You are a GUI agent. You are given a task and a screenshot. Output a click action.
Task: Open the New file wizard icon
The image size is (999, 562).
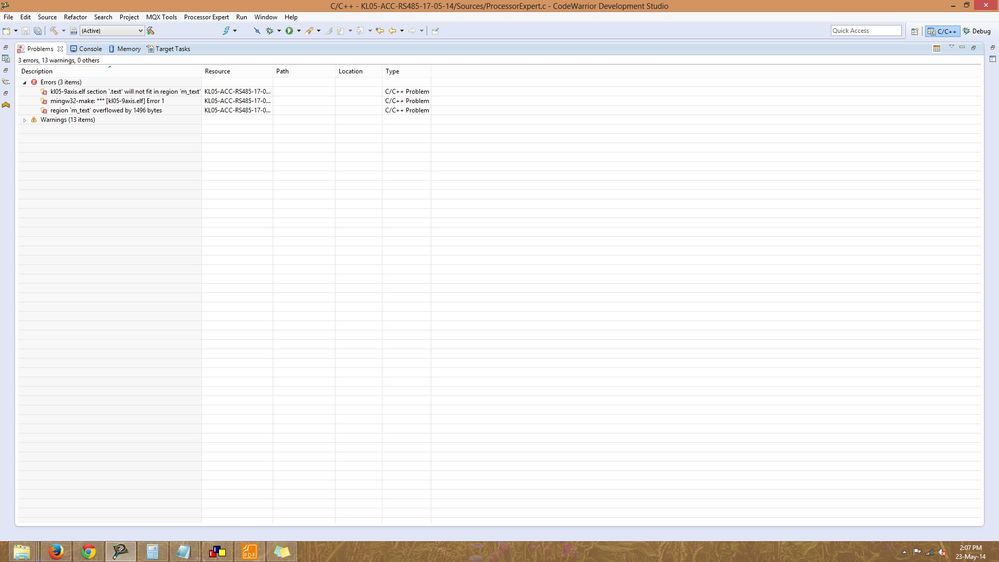[6, 31]
